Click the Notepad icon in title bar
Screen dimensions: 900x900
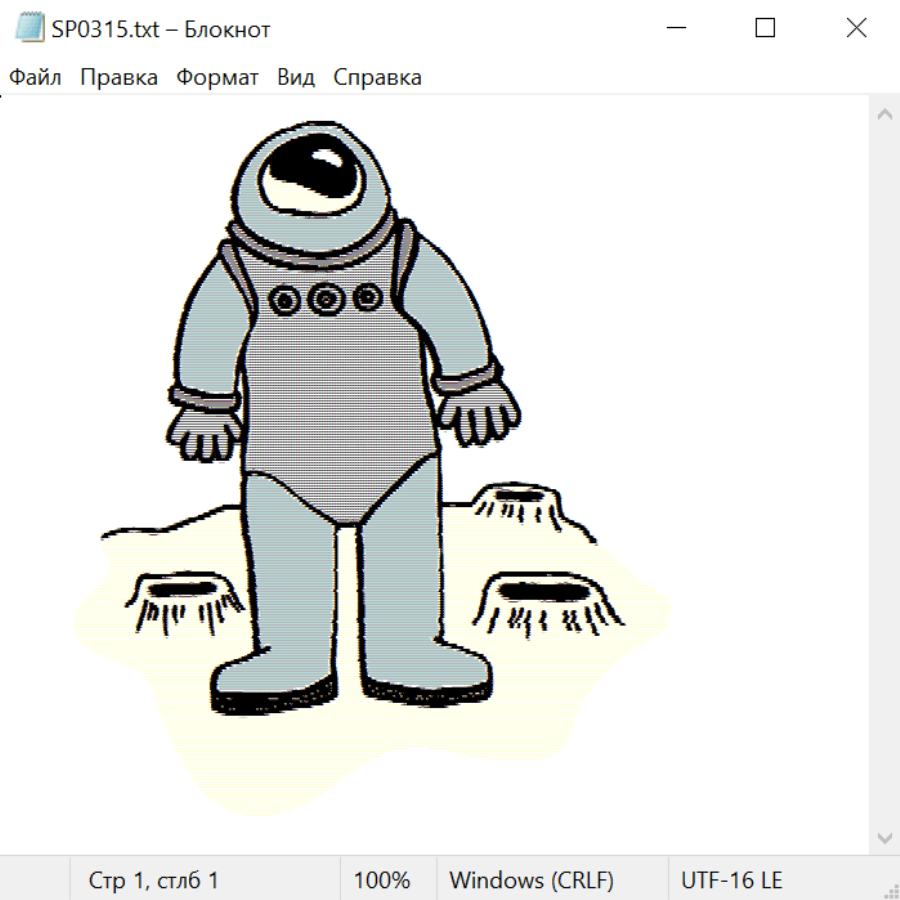30,29
